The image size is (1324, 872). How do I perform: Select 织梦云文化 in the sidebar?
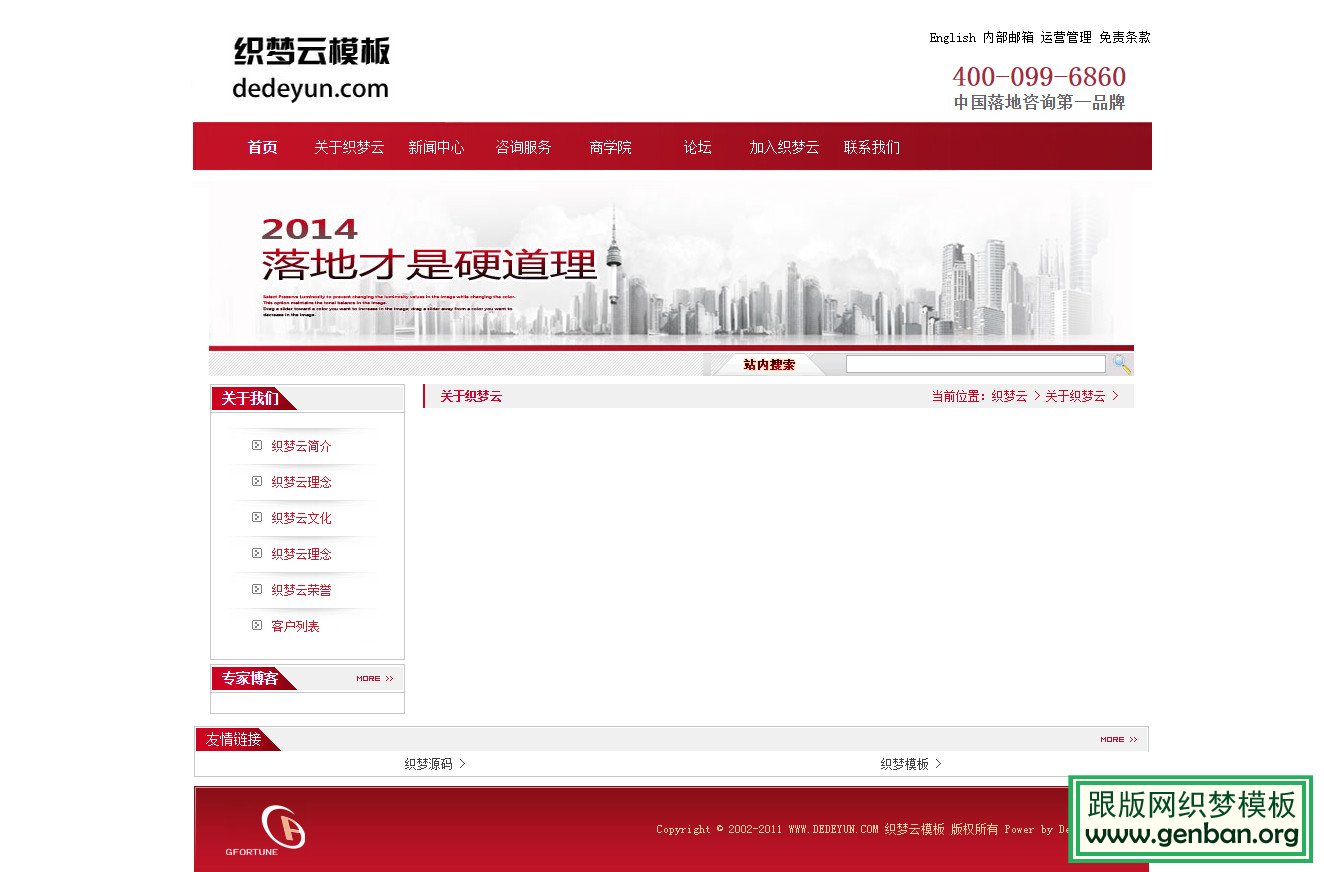coord(301,517)
